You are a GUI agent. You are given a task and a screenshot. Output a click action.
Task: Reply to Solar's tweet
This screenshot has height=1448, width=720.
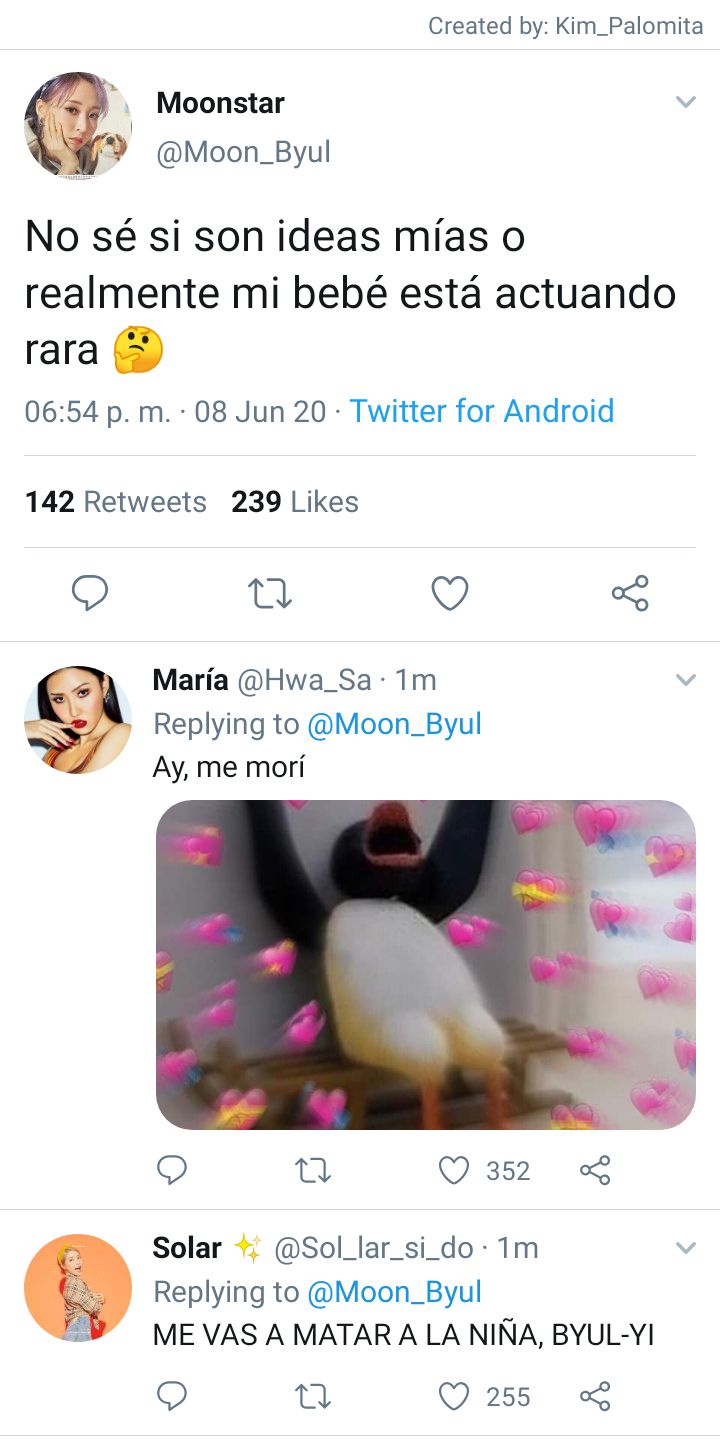point(172,1396)
